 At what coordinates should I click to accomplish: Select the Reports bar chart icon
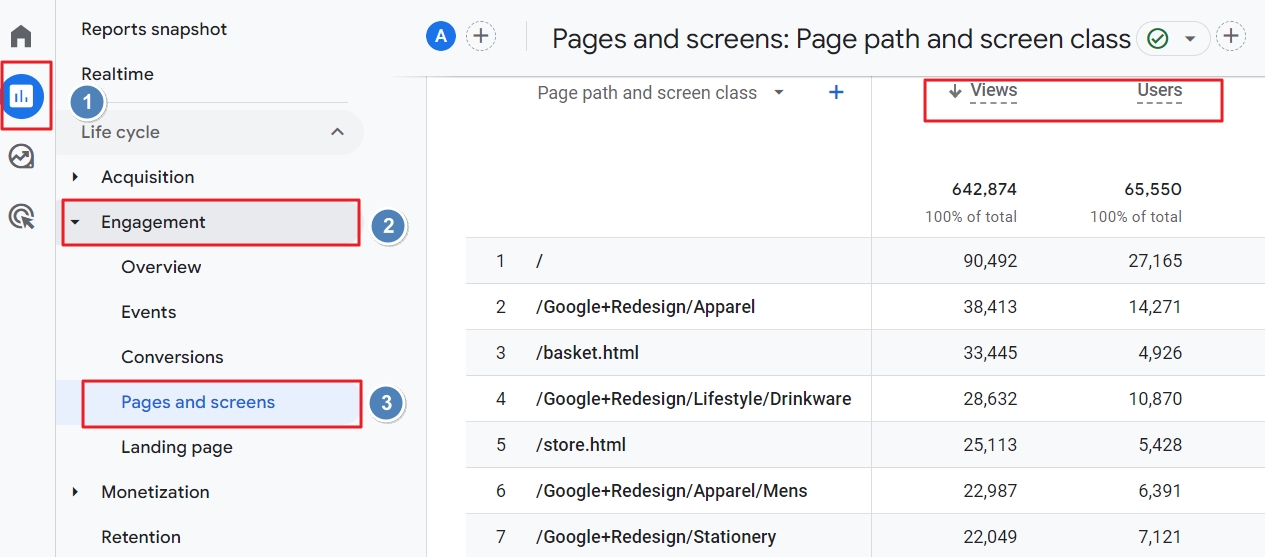click(21, 96)
